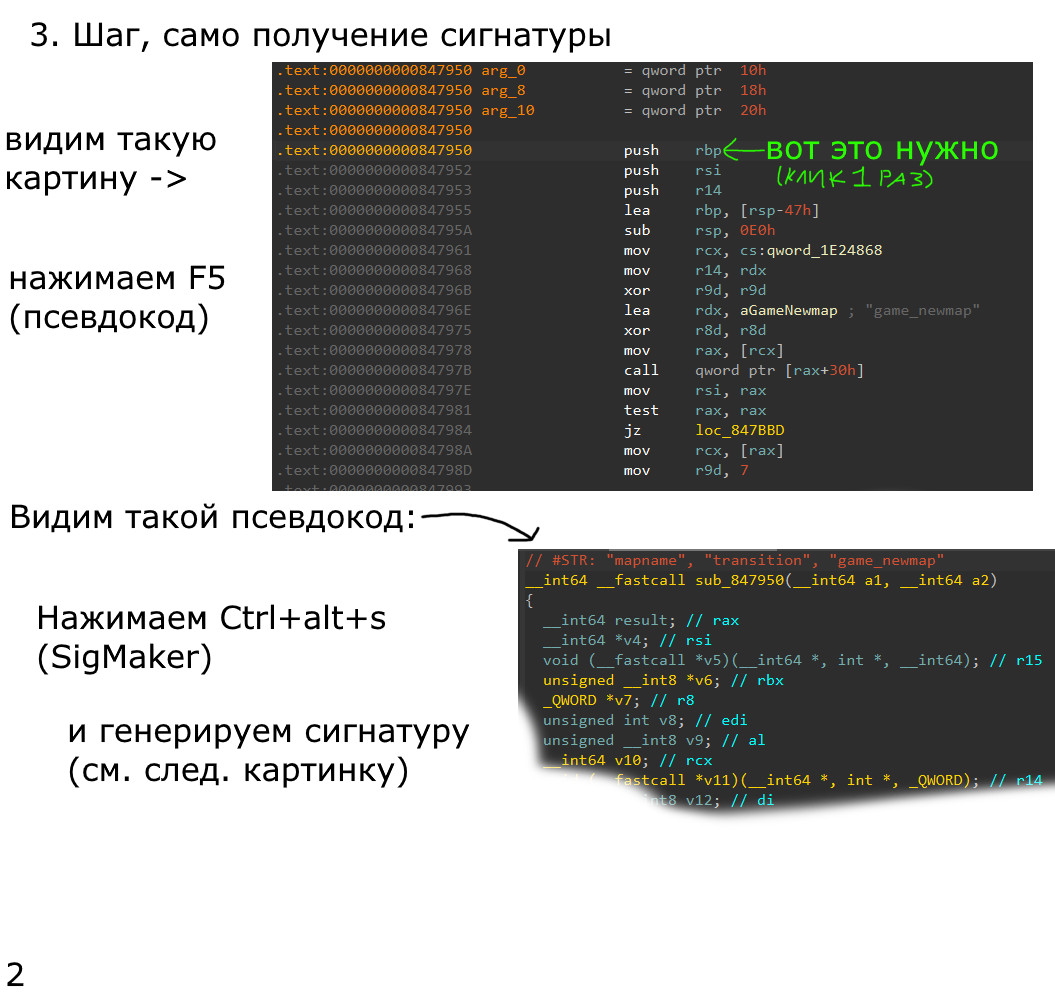Select the push r14 instruction
1055x1000 pixels.
coord(672,190)
